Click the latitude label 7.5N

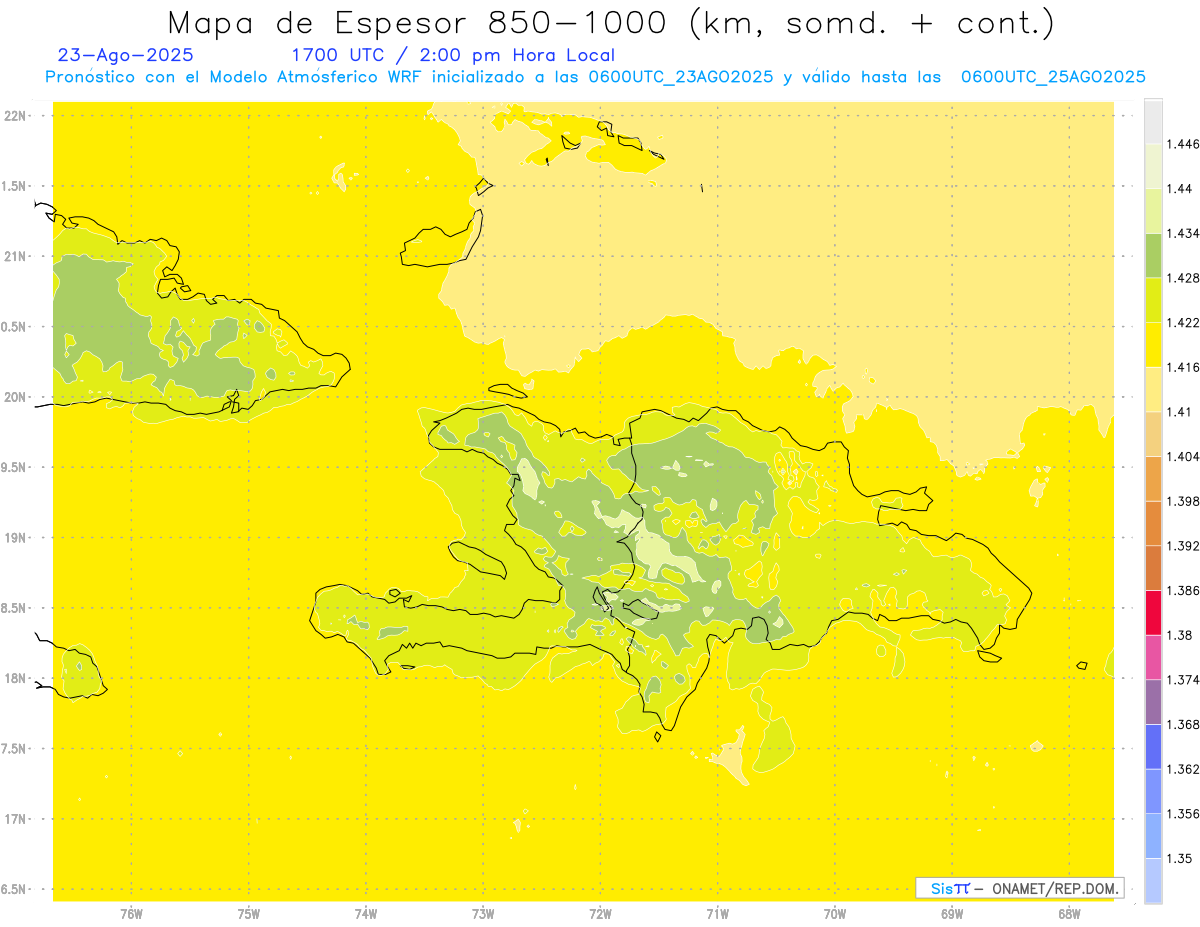tap(15, 750)
